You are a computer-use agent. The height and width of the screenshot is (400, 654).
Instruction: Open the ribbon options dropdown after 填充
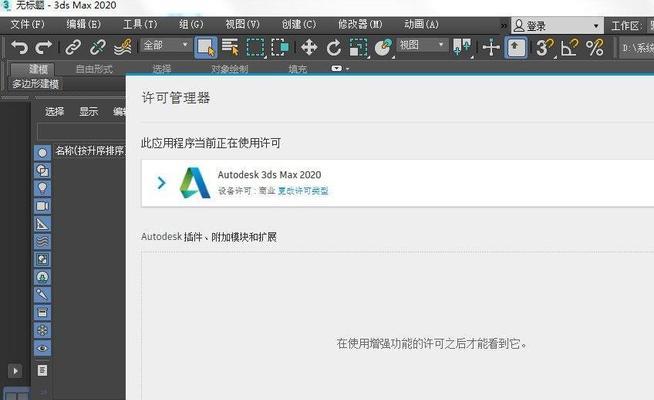pyautogui.click(x=340, y=68)
